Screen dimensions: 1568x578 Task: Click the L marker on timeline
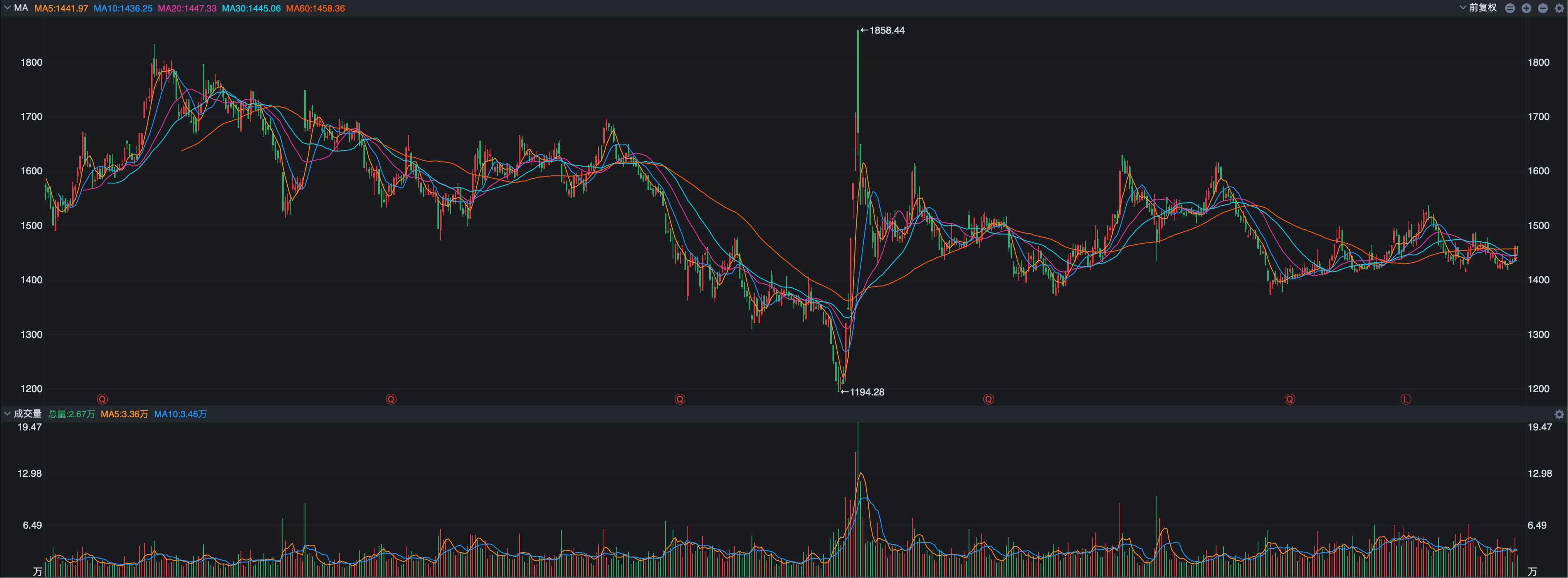pyautogui.click(x=1405, y=400)
